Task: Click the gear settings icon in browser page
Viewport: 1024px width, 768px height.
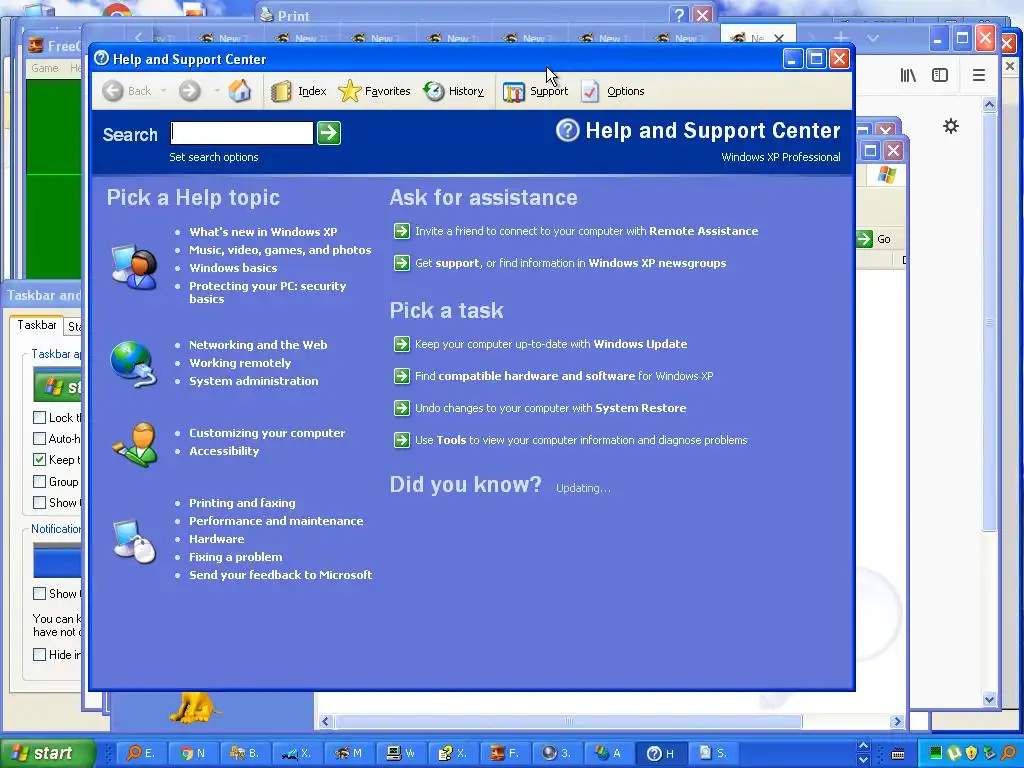Action: click(951, 126)
